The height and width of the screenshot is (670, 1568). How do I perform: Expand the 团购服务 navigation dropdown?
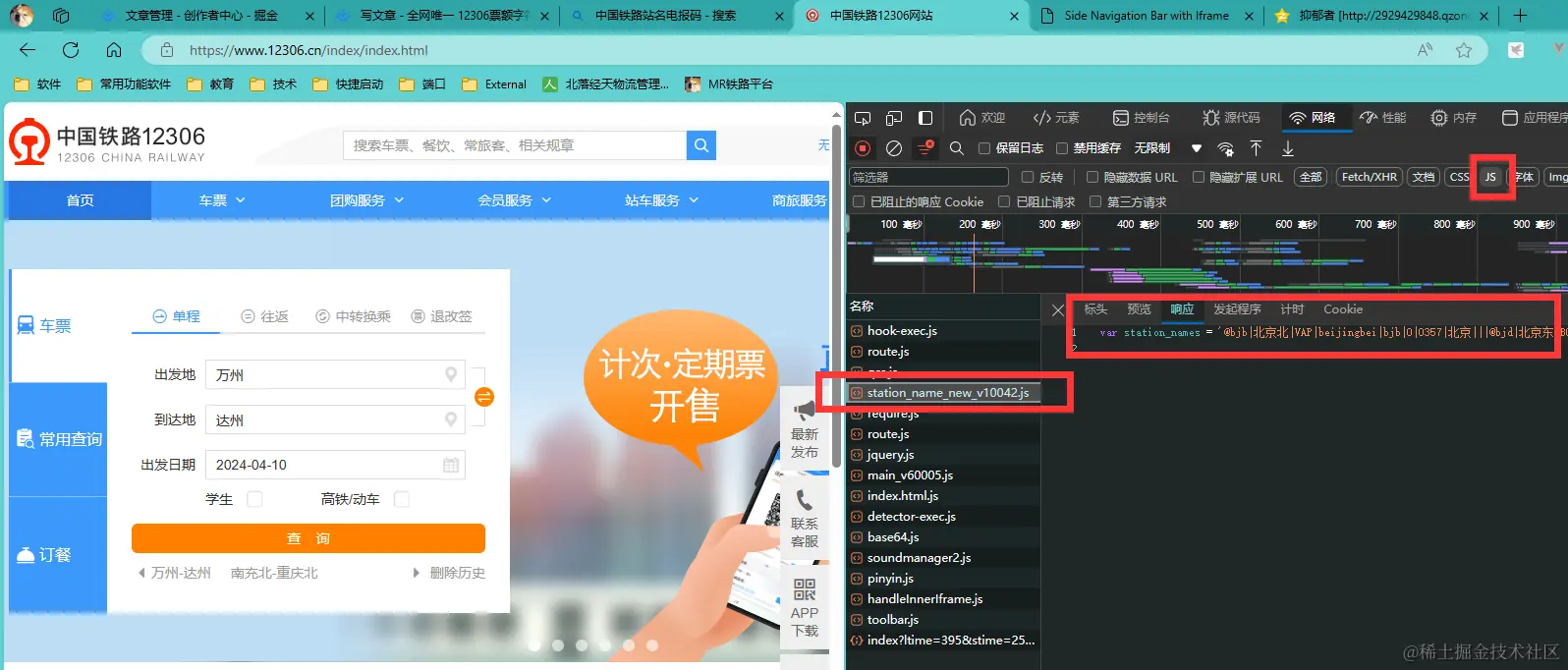366,200
